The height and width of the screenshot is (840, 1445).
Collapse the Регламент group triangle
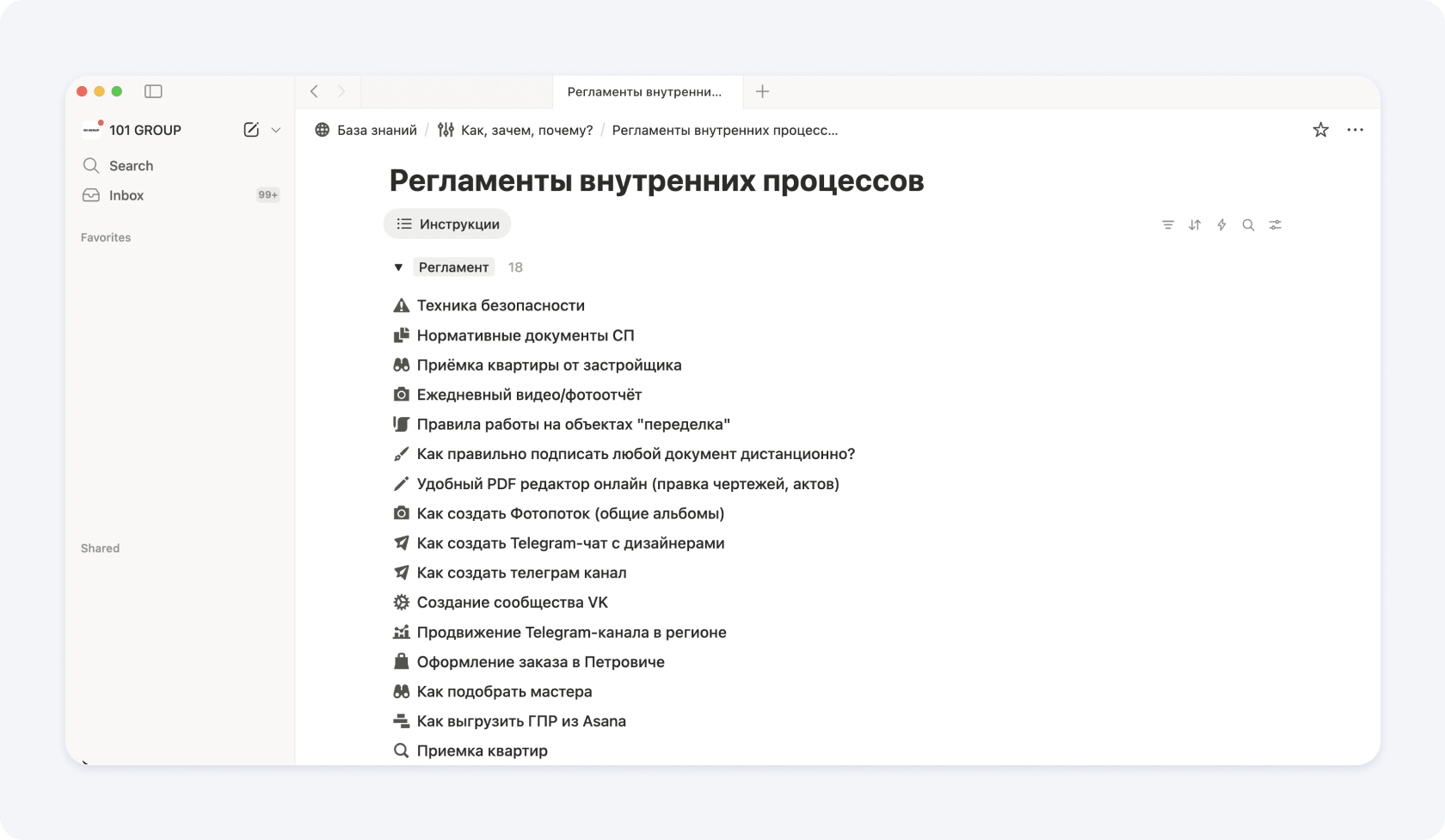coord(398,267)
